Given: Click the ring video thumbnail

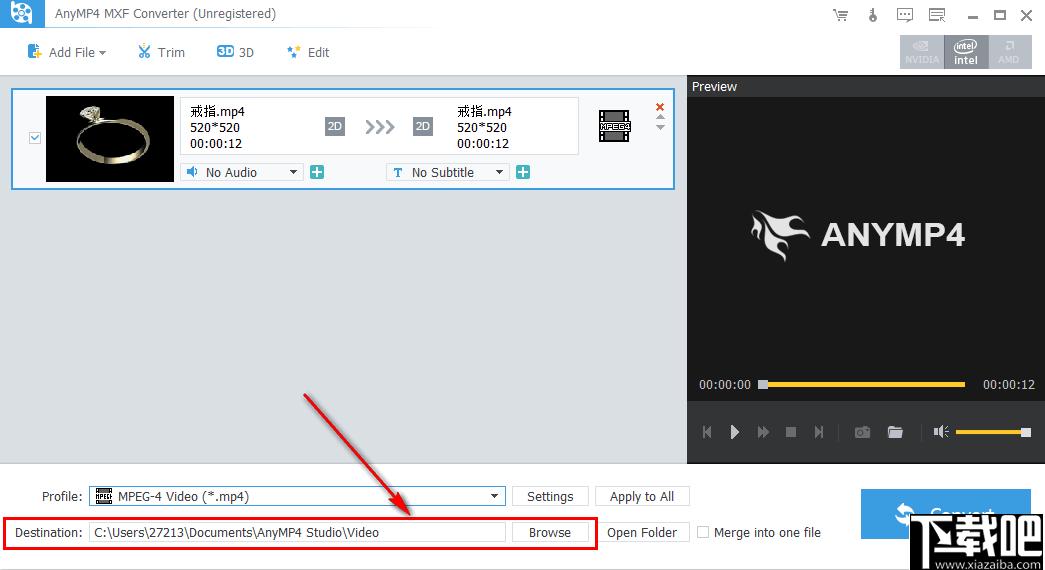Looking at the screenshot, I should pos(110,139).
